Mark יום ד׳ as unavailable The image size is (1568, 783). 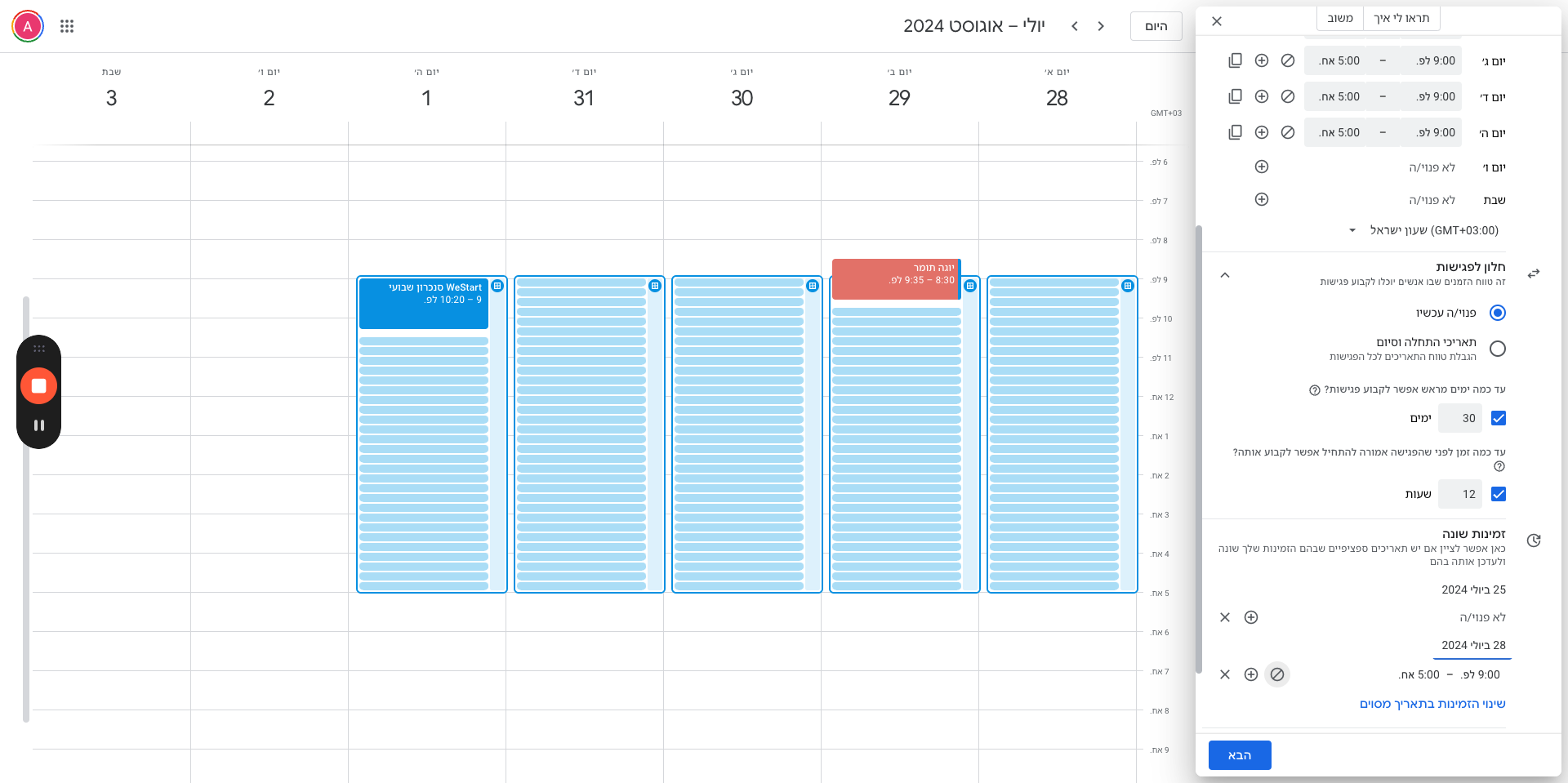tap(1288, 96)
